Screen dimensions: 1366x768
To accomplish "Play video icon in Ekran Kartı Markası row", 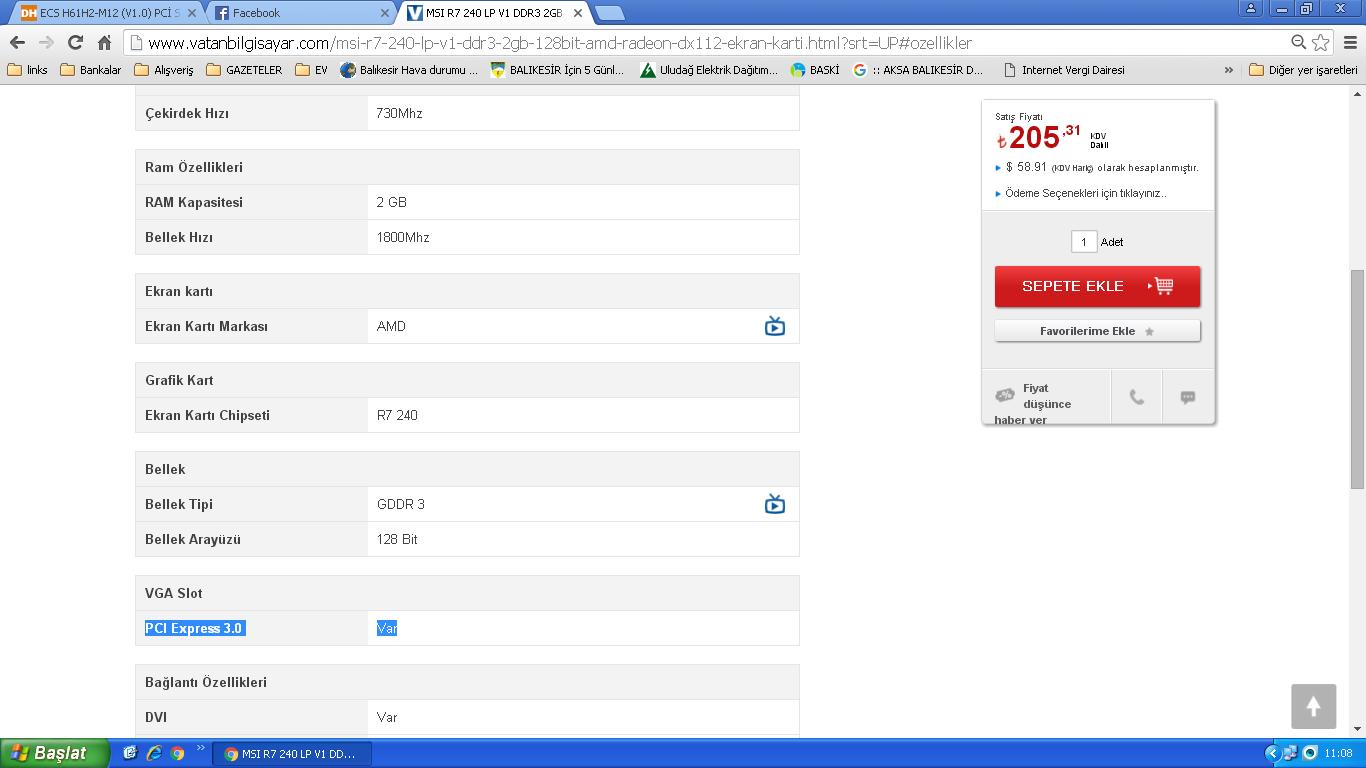I will click(775, 326).
